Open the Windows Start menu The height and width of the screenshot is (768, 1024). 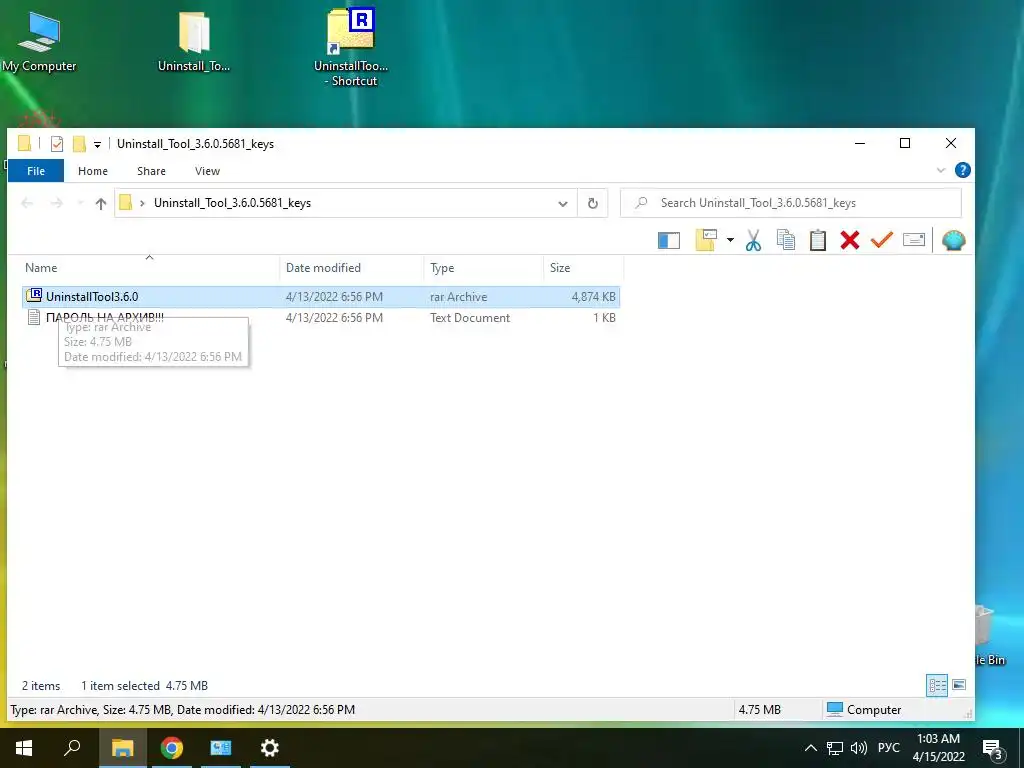[x=24, y=748]
